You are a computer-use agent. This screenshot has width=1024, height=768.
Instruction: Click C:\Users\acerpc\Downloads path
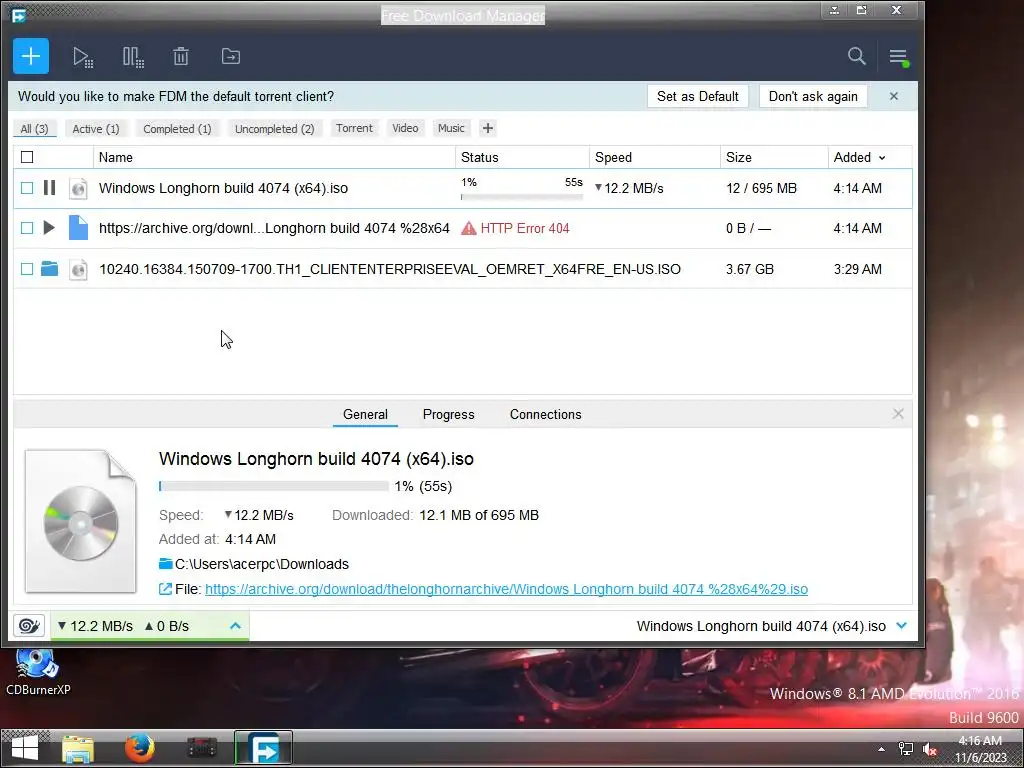262,564
